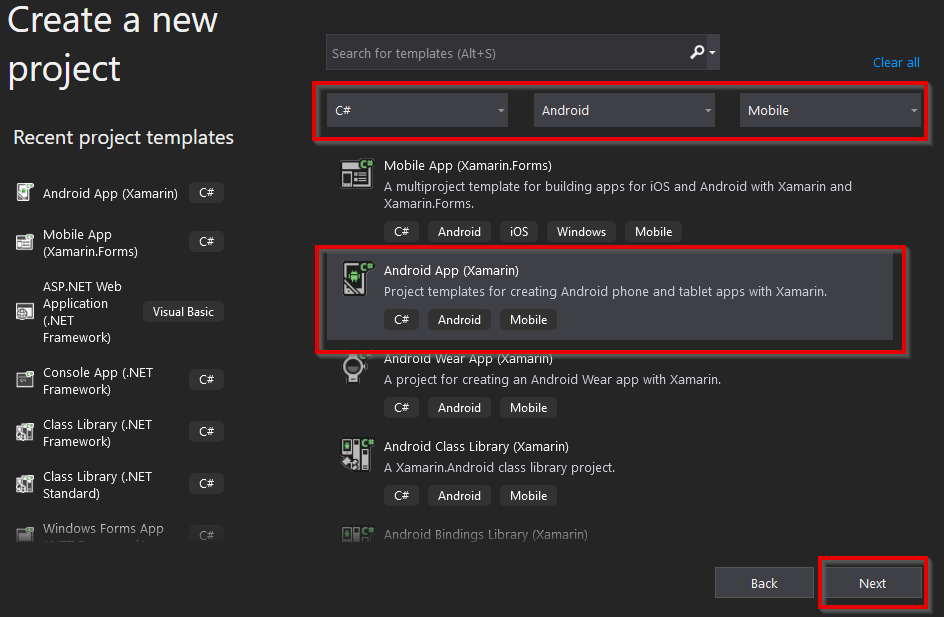Click the Next button
Image resolution: width=944 pixels, height=617 pixels.
pyautogui.click(x=871, y=583)
